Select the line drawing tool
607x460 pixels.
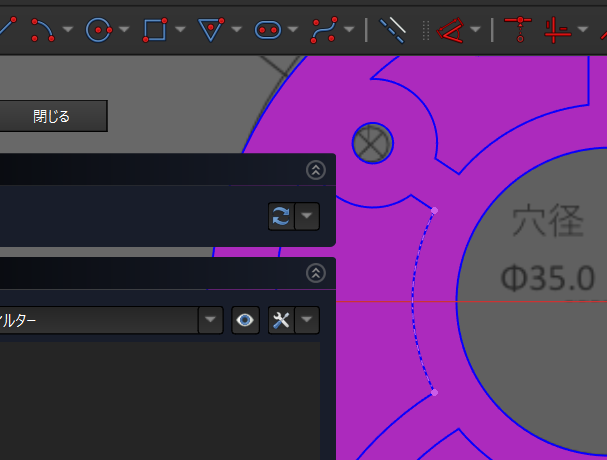tap(8, 27)
